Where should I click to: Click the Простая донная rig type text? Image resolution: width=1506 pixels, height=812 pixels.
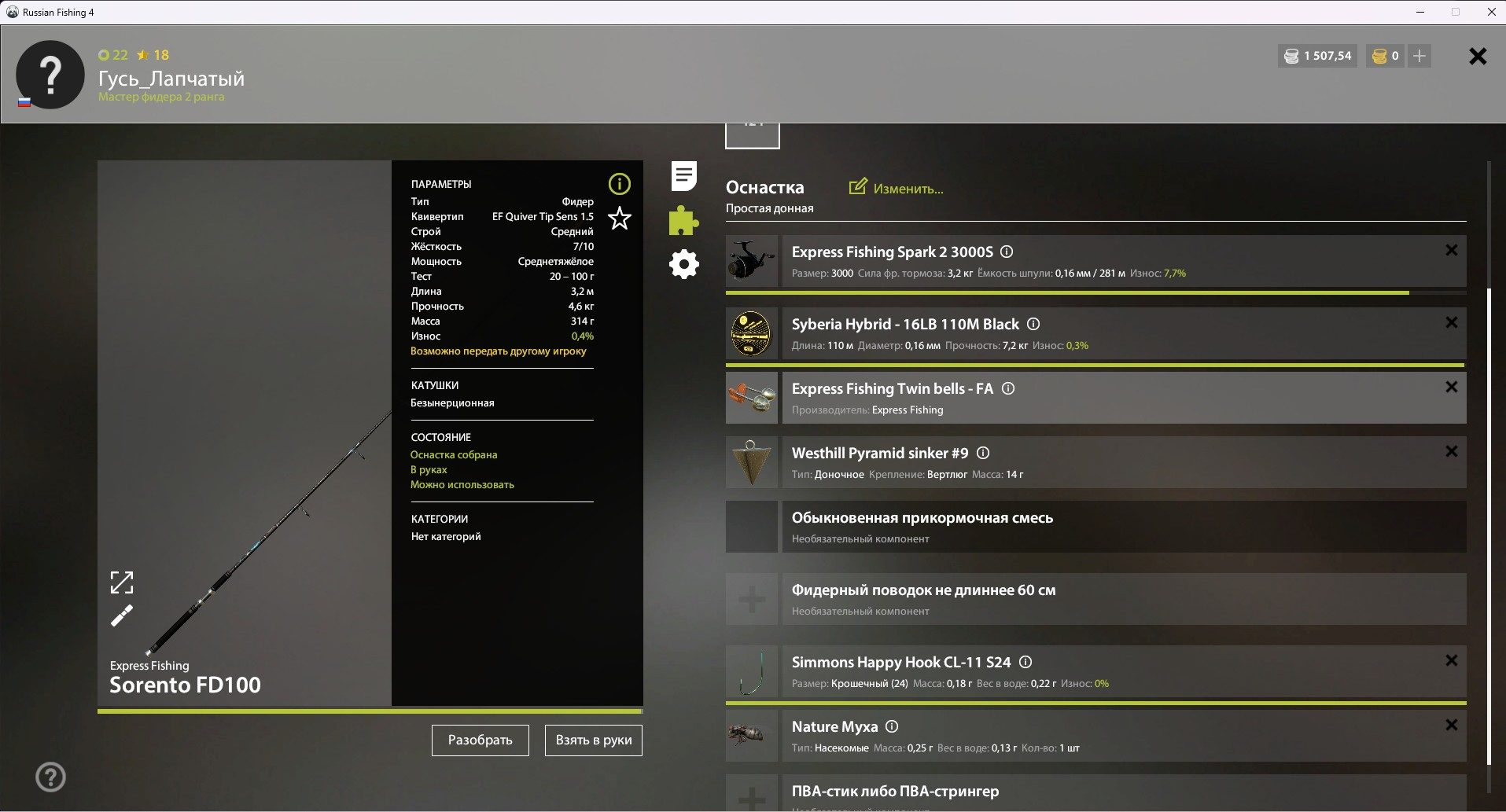click(770, 208)
